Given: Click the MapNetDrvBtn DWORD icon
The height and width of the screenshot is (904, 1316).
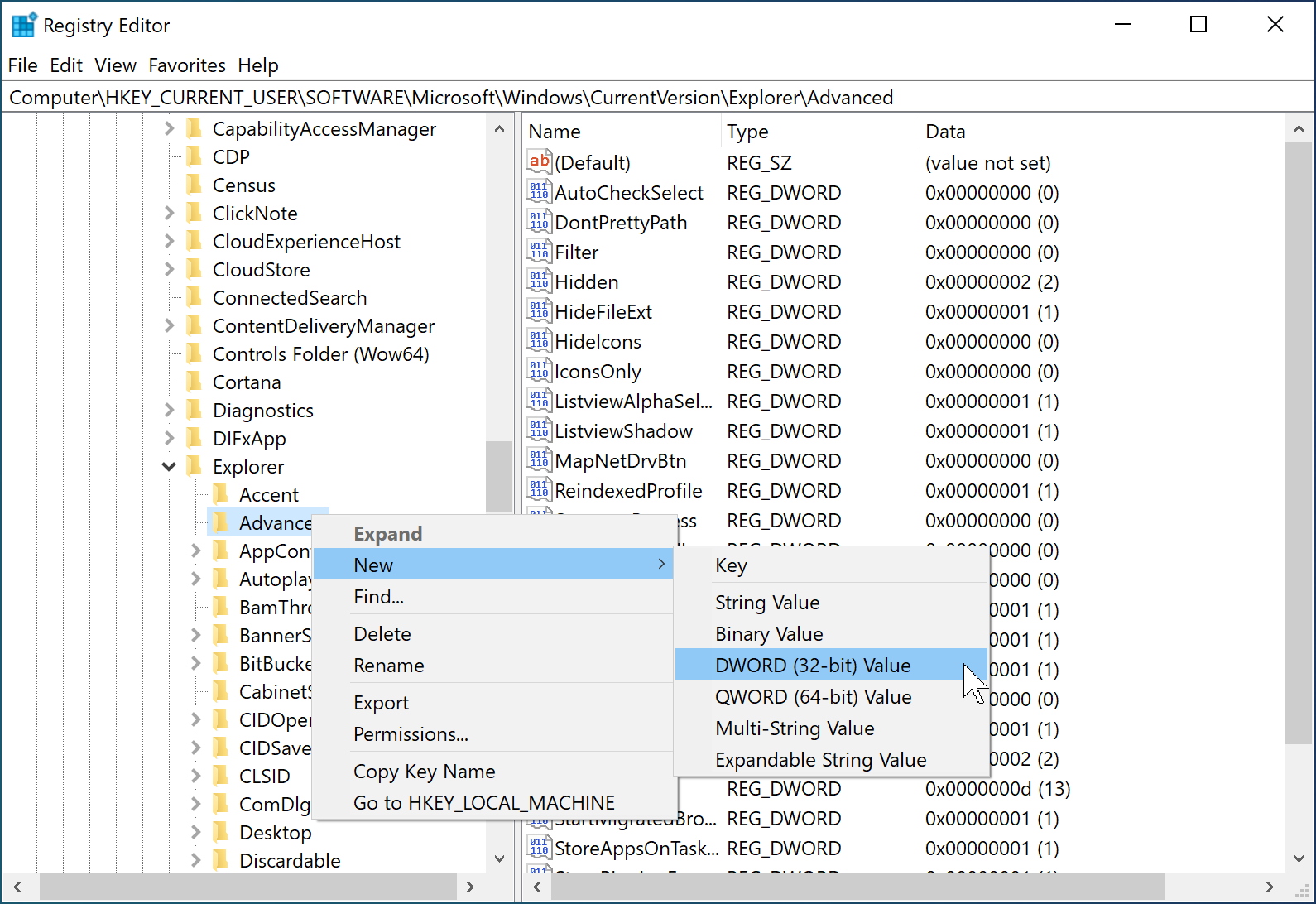Looking at the screenshot, I should pos(539,460).
